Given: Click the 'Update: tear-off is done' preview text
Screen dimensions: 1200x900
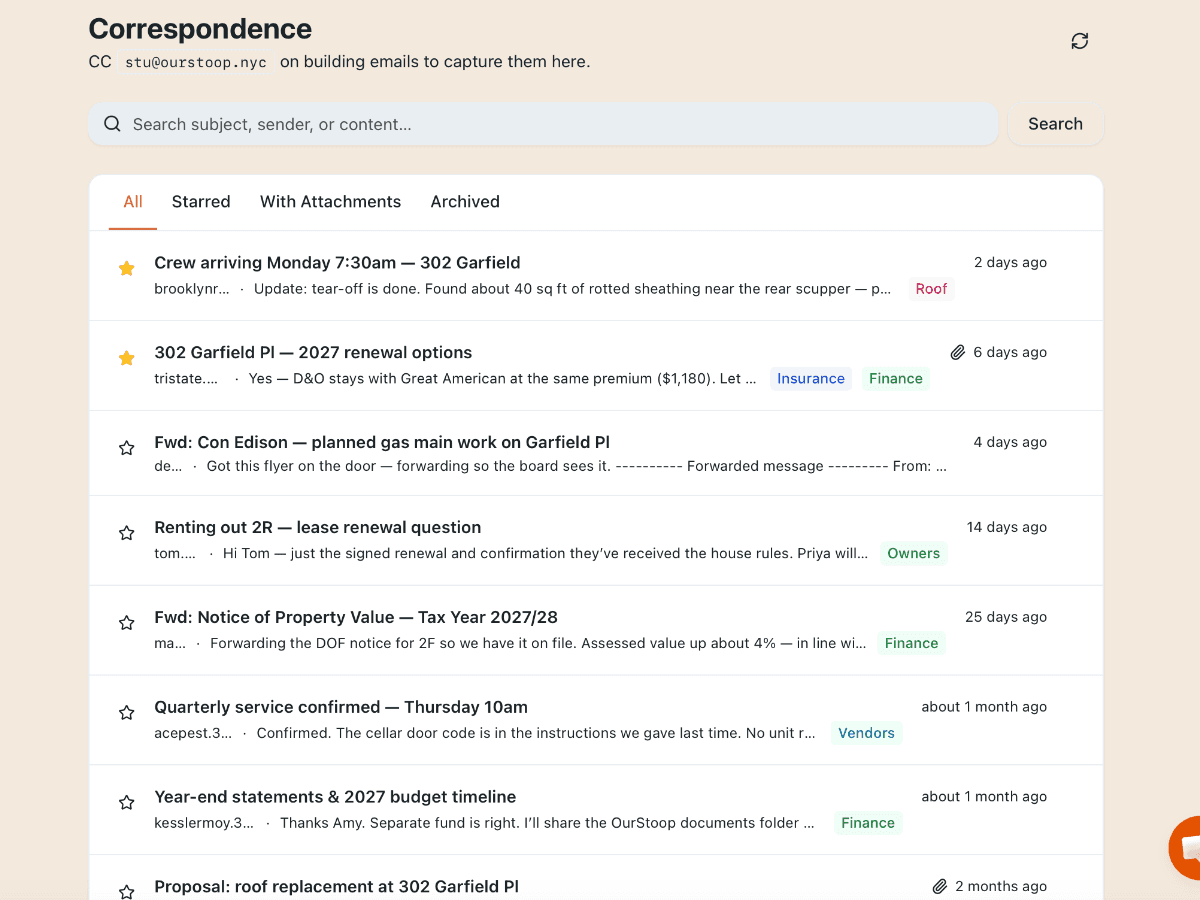Looking at the screenshot, I should point(573,289).
